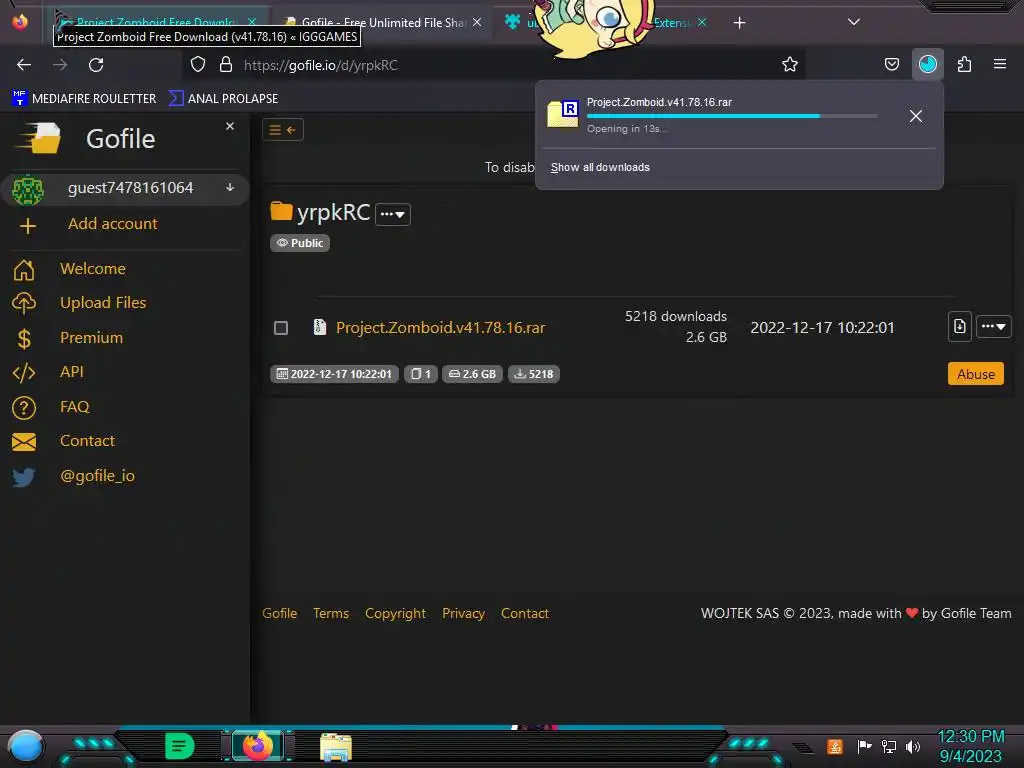Click the Gofile logo icon
Image resolution: width=1024 pixels, height=768 pixels.
[38, 138]
